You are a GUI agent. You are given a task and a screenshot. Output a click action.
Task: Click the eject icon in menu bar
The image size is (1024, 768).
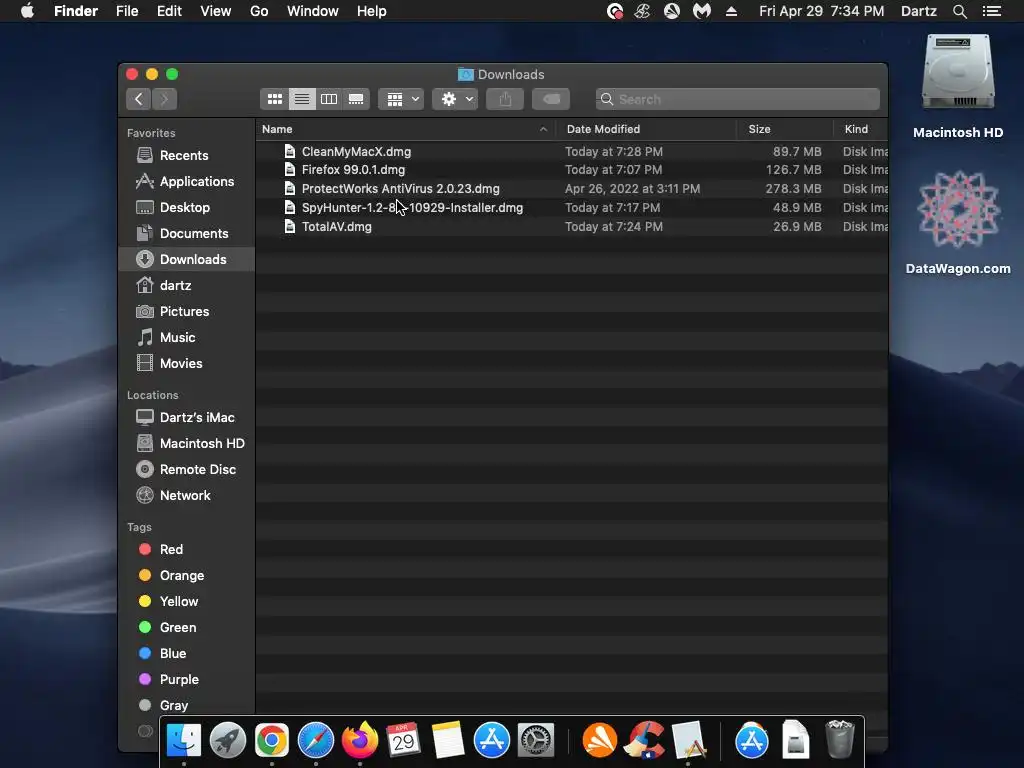pyautogui.click(x=731, y=11)
